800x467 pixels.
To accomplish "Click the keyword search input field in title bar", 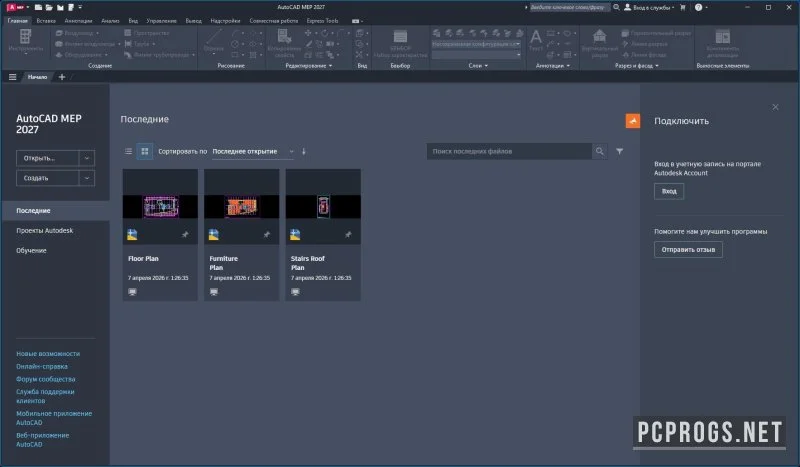I will [x=569, y=7].
